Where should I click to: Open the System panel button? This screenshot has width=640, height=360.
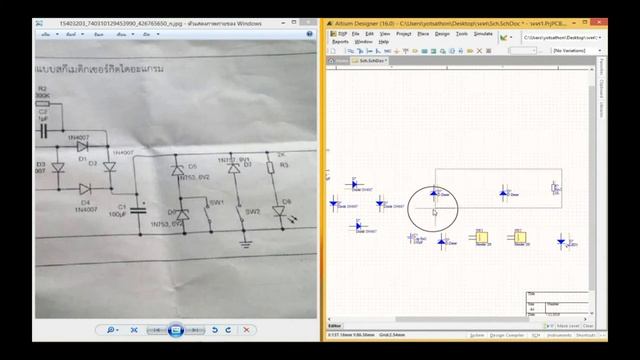click(477, 335)
